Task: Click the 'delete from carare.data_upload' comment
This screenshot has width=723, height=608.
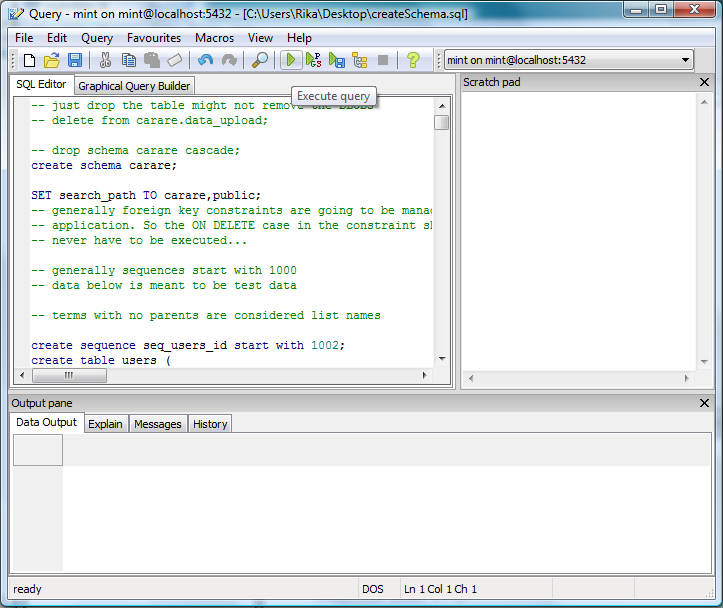Action: point(149,120)
